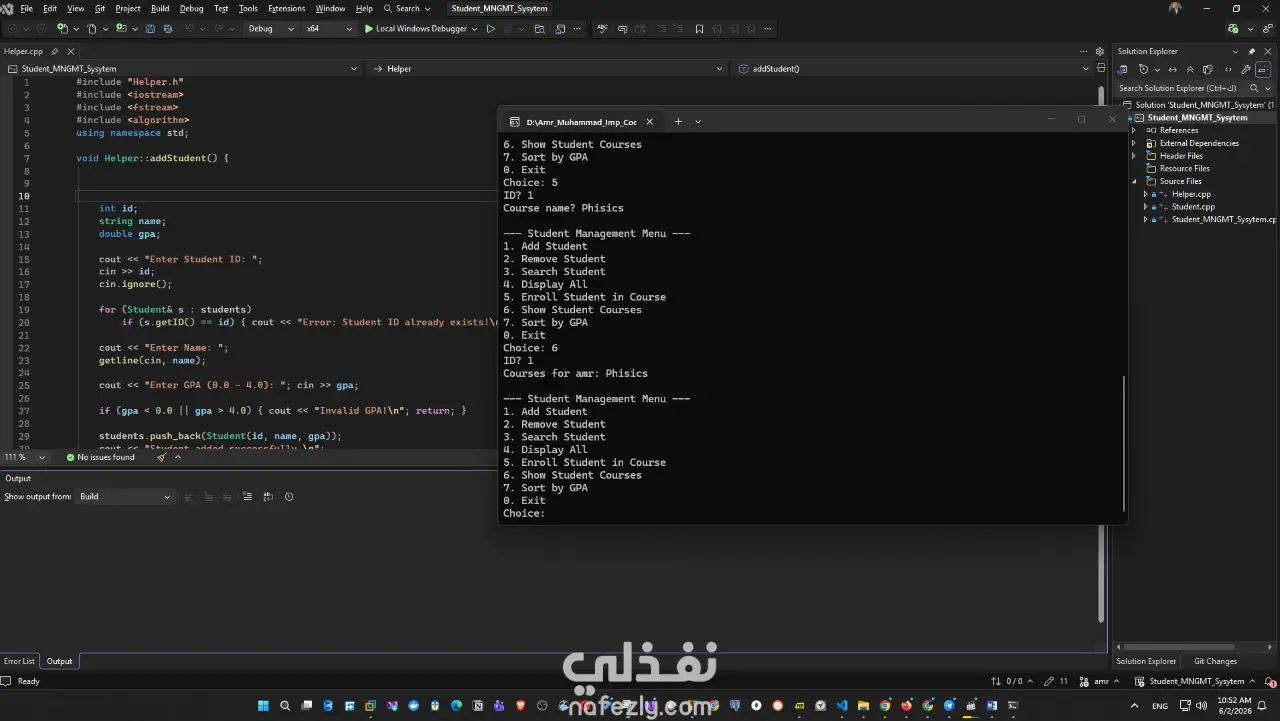Select the Output tab at bottom
The width and height of the screenshot is (1280, 721).
tap(59, 661)
